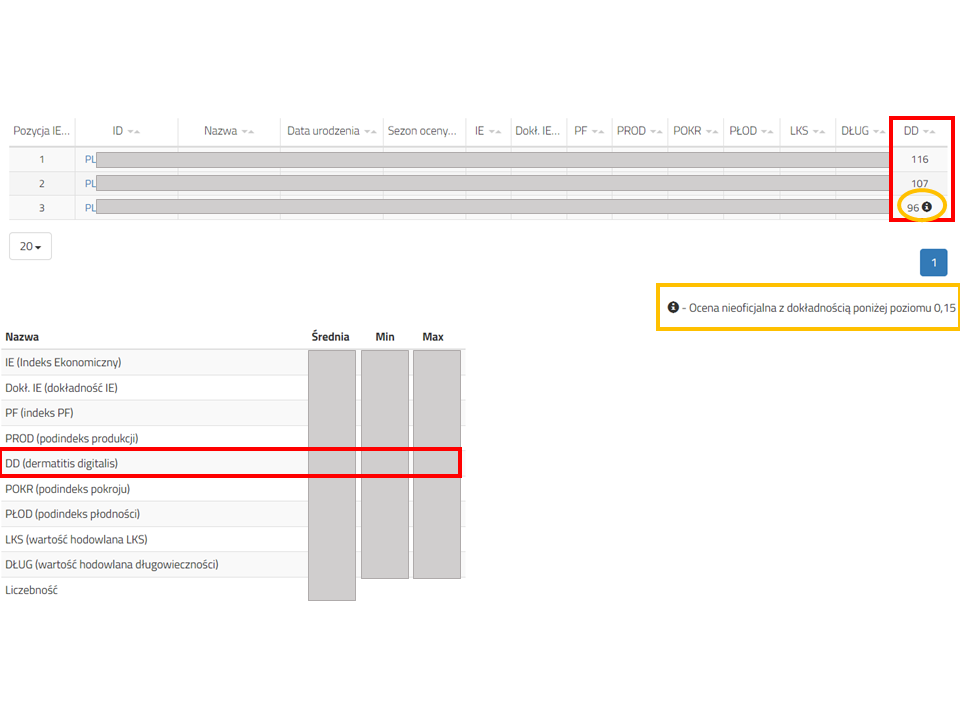Select position number 2 cell
Image resolution: width=960 pixels, height=720 pixels.
(42, 184)
